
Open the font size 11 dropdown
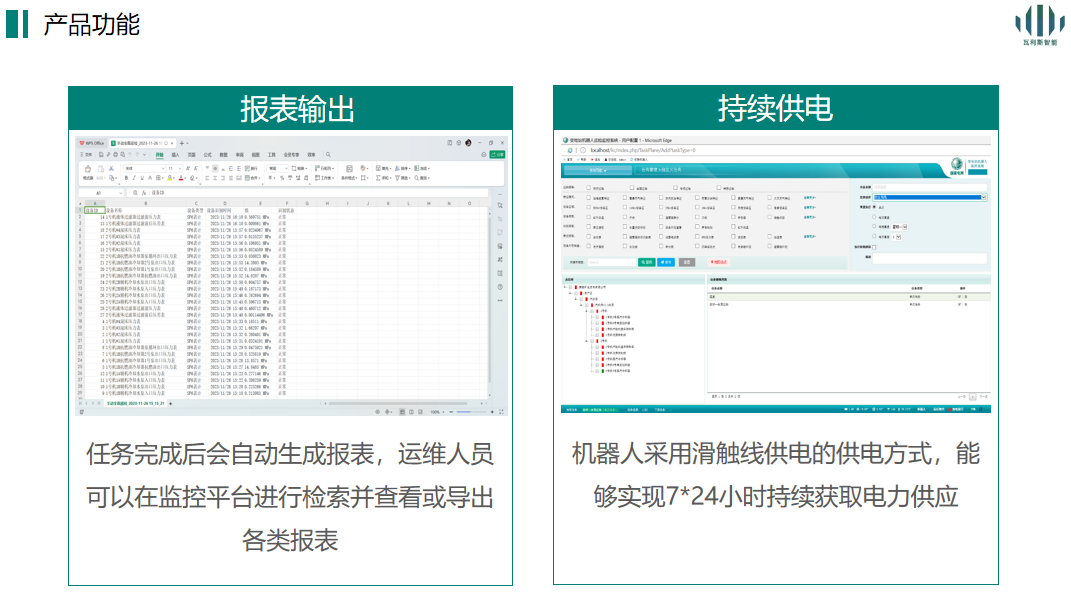173,169
